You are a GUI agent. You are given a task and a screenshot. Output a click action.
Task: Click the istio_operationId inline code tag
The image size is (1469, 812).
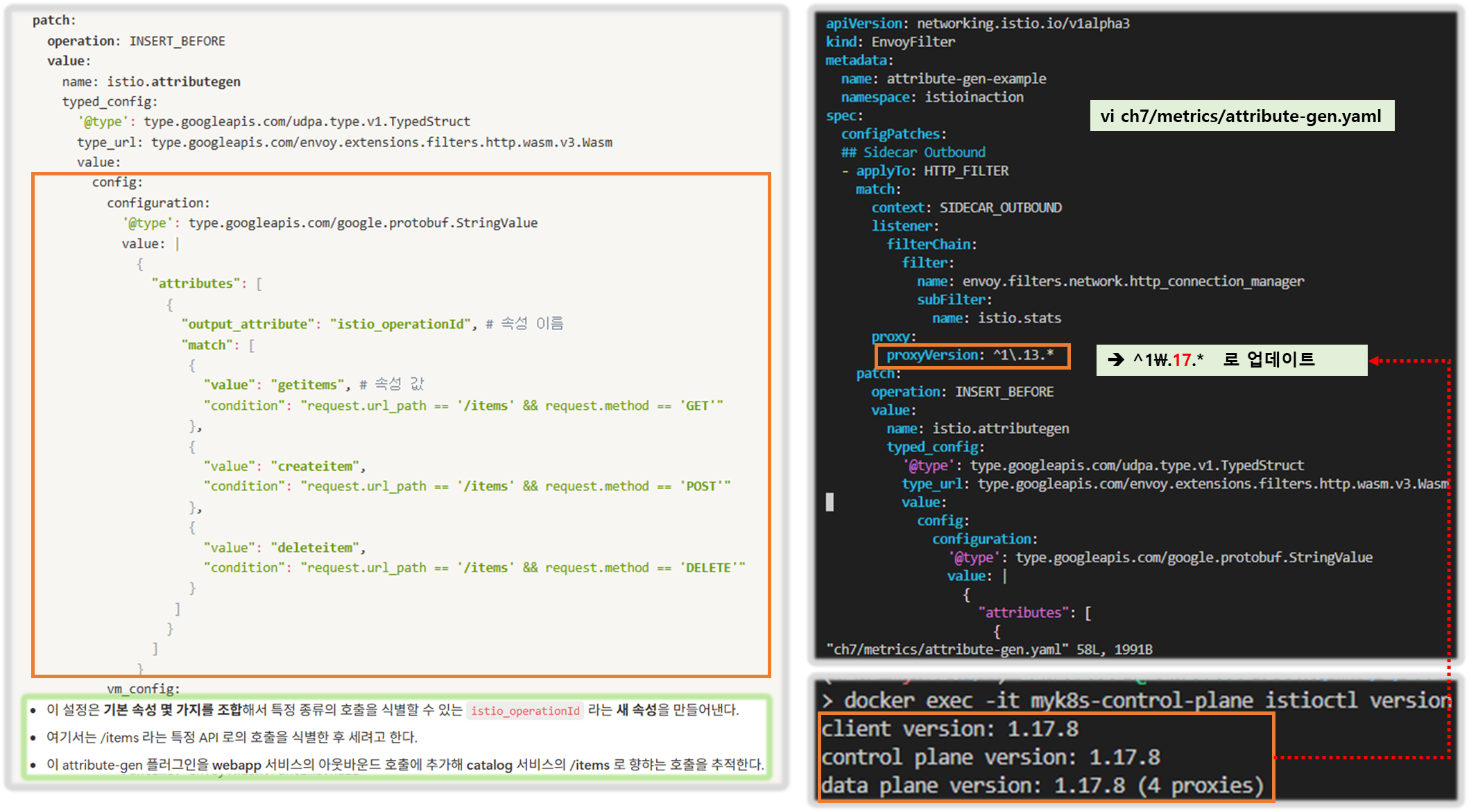pyautogui.click(x=525, y=711)
